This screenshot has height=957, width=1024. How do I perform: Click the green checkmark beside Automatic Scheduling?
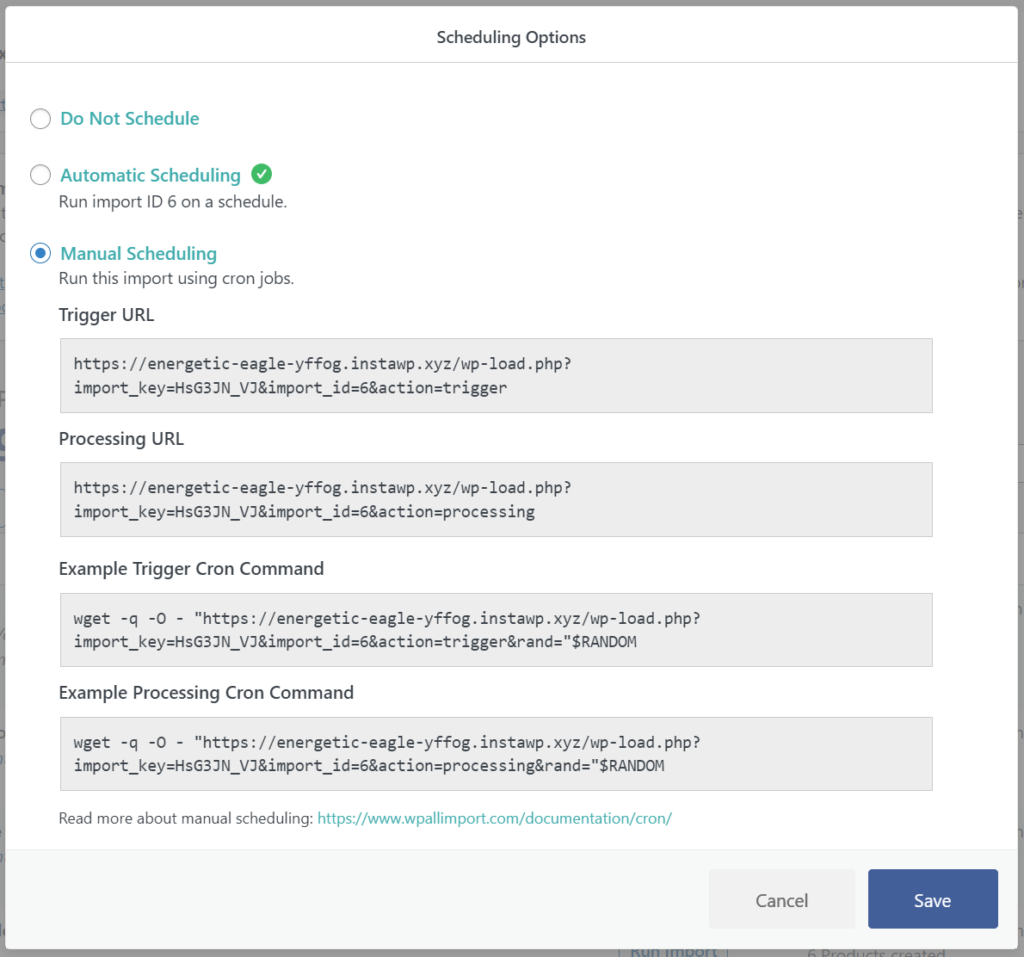point(261,174)
